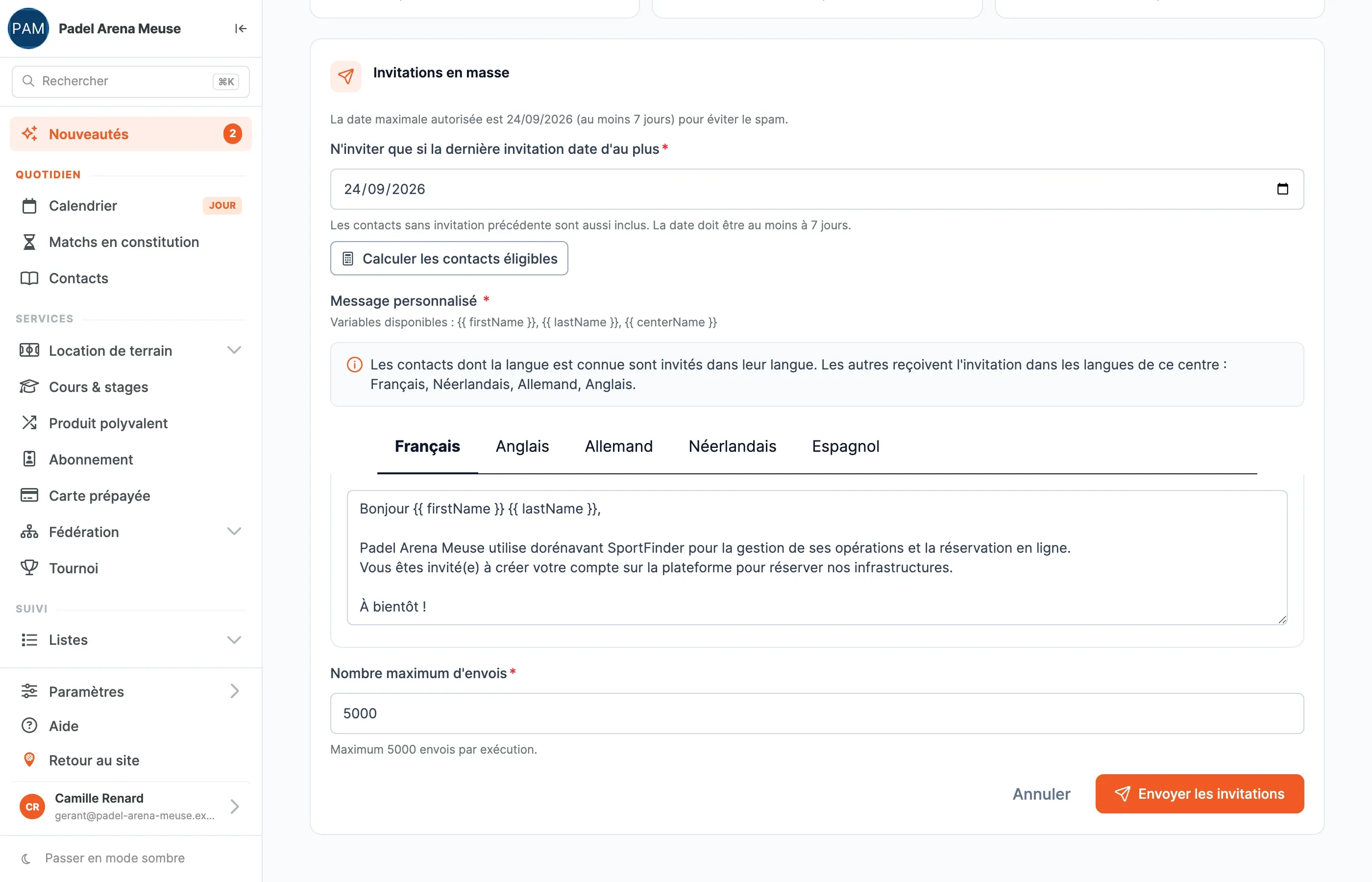Click the shuffle icon for Produit polyvalent
1372x882 pixels.
(29, 423)
